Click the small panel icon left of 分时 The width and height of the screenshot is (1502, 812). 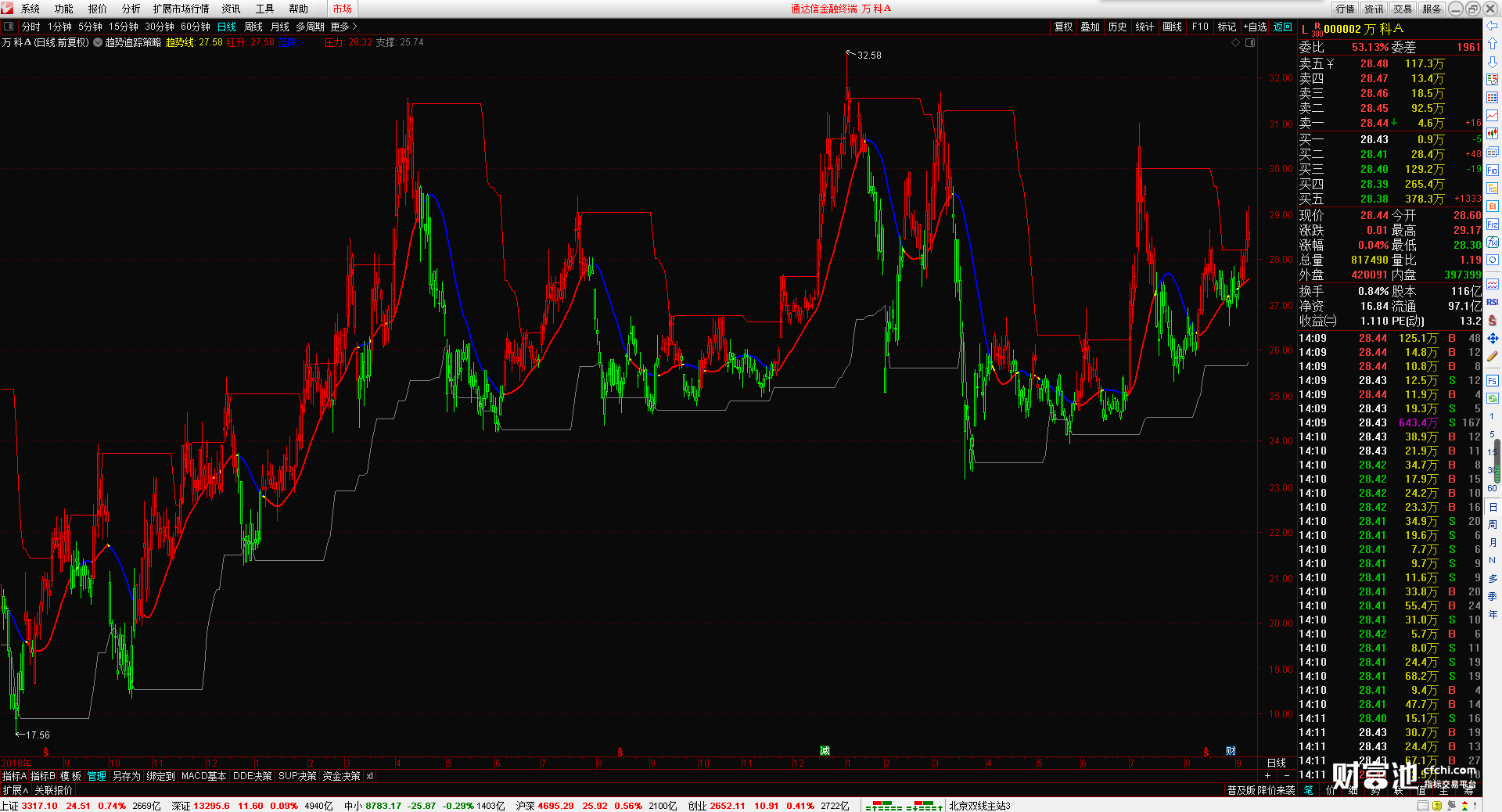(x=9, y=27)
